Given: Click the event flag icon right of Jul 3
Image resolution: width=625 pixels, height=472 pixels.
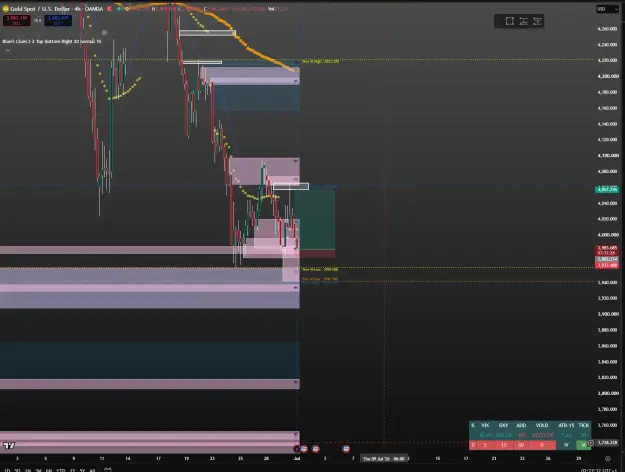Looking at the screenshot, I should tap(346, 449).
